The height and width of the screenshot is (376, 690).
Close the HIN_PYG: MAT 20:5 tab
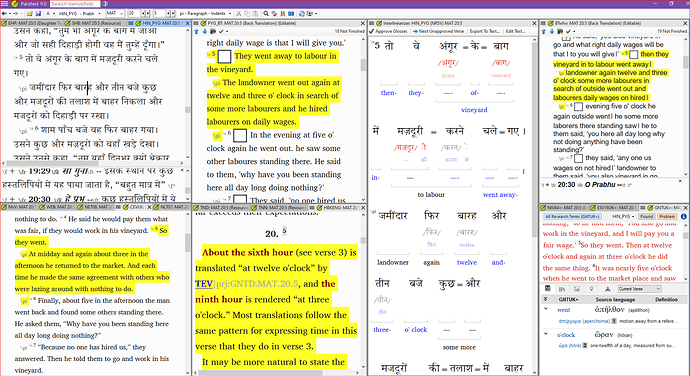click(187, 23)
